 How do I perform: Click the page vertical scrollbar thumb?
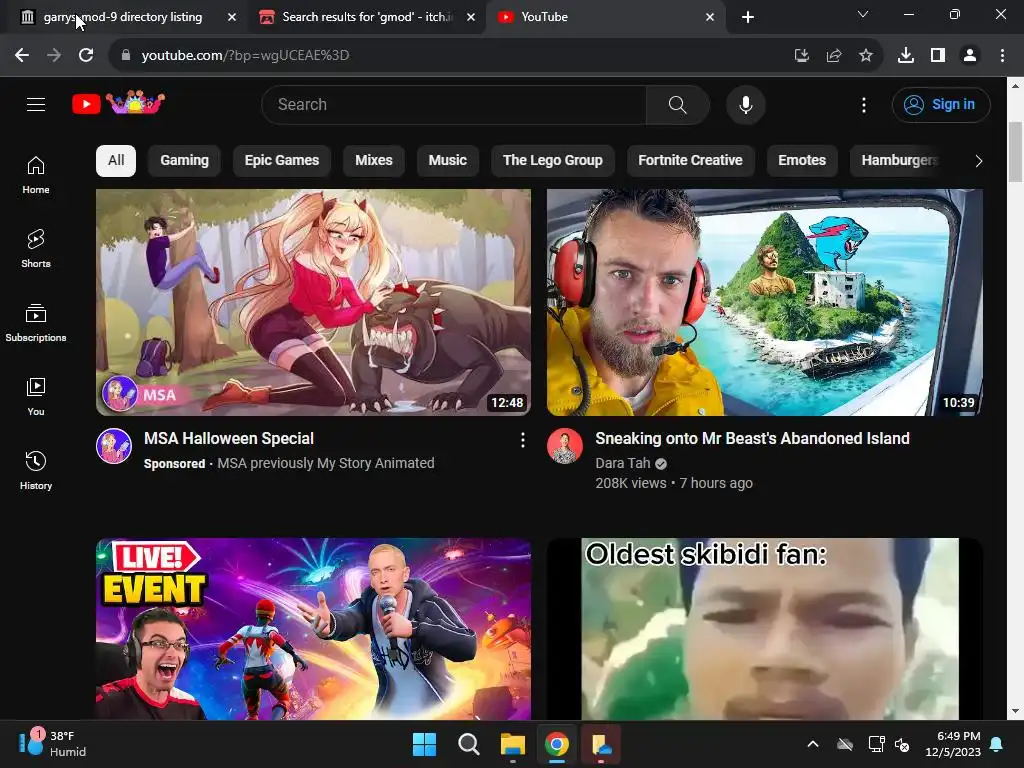[x=1015, y=152]
